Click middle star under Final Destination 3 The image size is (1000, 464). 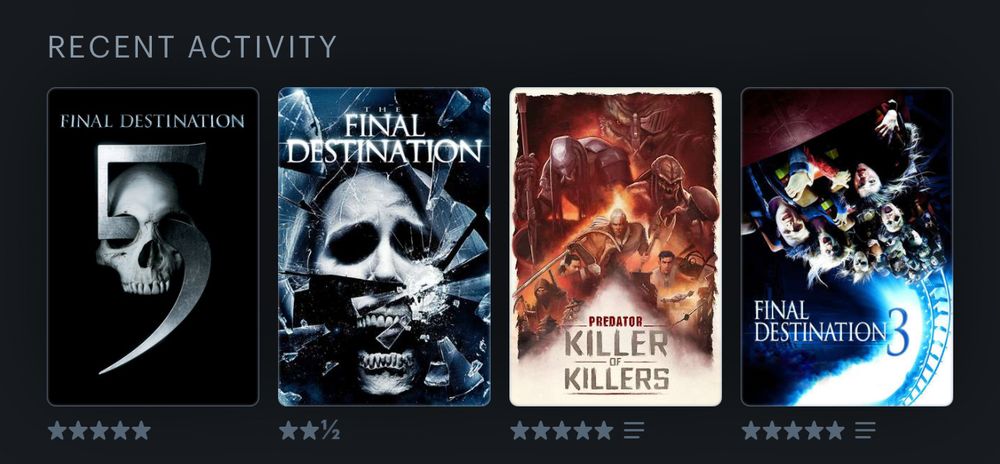coord(793,430)
